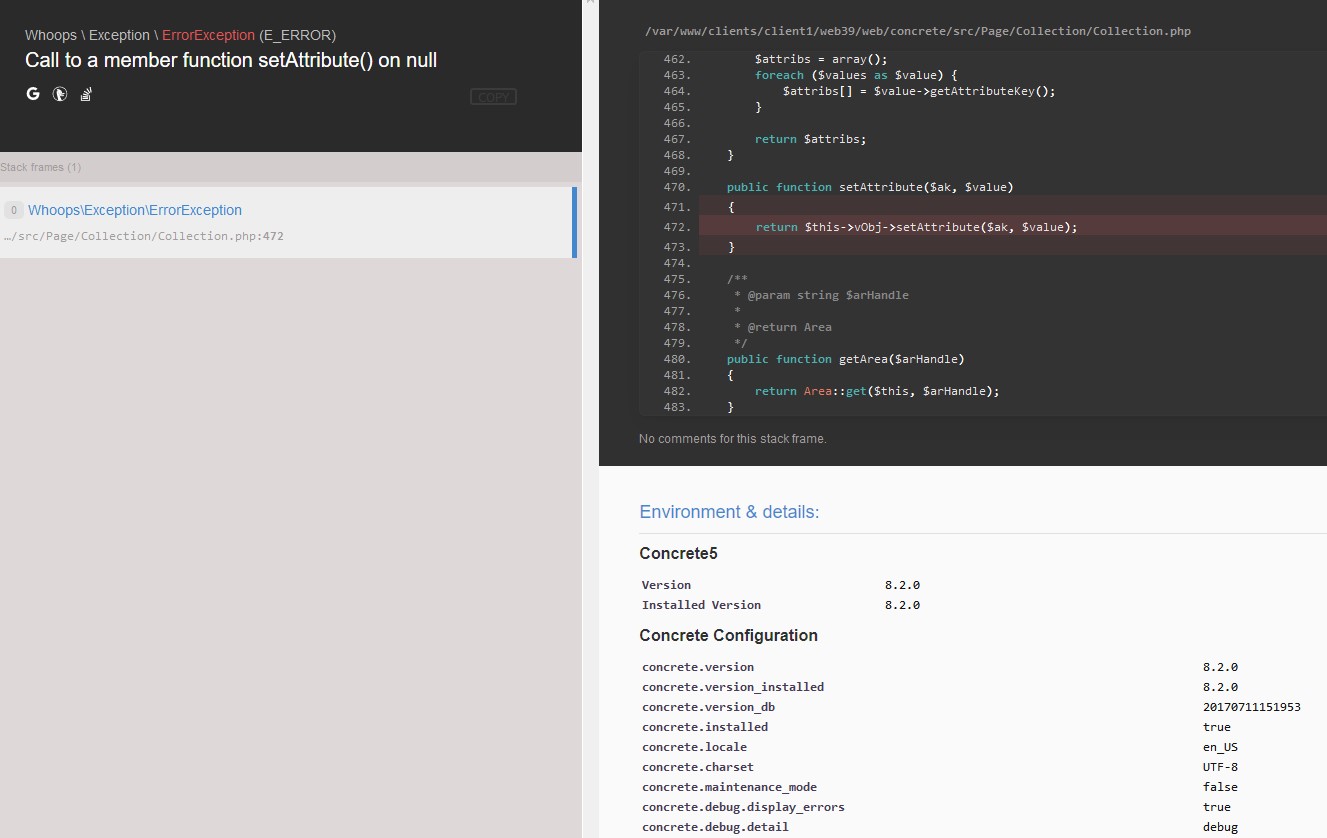The image size is (1327, 838).
Task: Search the error on Stack Overflow
Action: pos(85,93)
